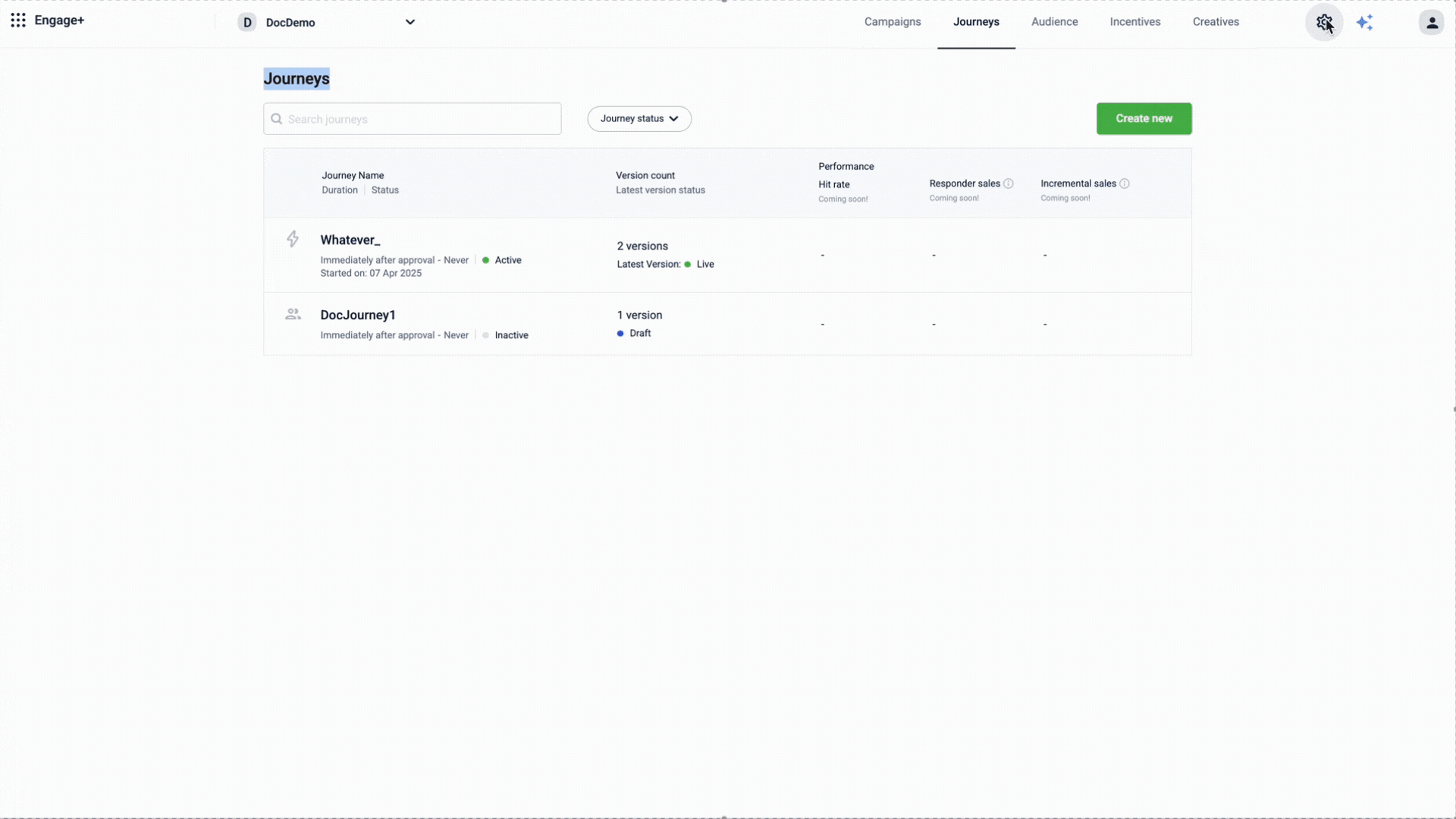The width and height of the screenshot is (1456, 819).
Task: Open the settings gear icon
Action: pyautogui.click(x=1324, y=23)
